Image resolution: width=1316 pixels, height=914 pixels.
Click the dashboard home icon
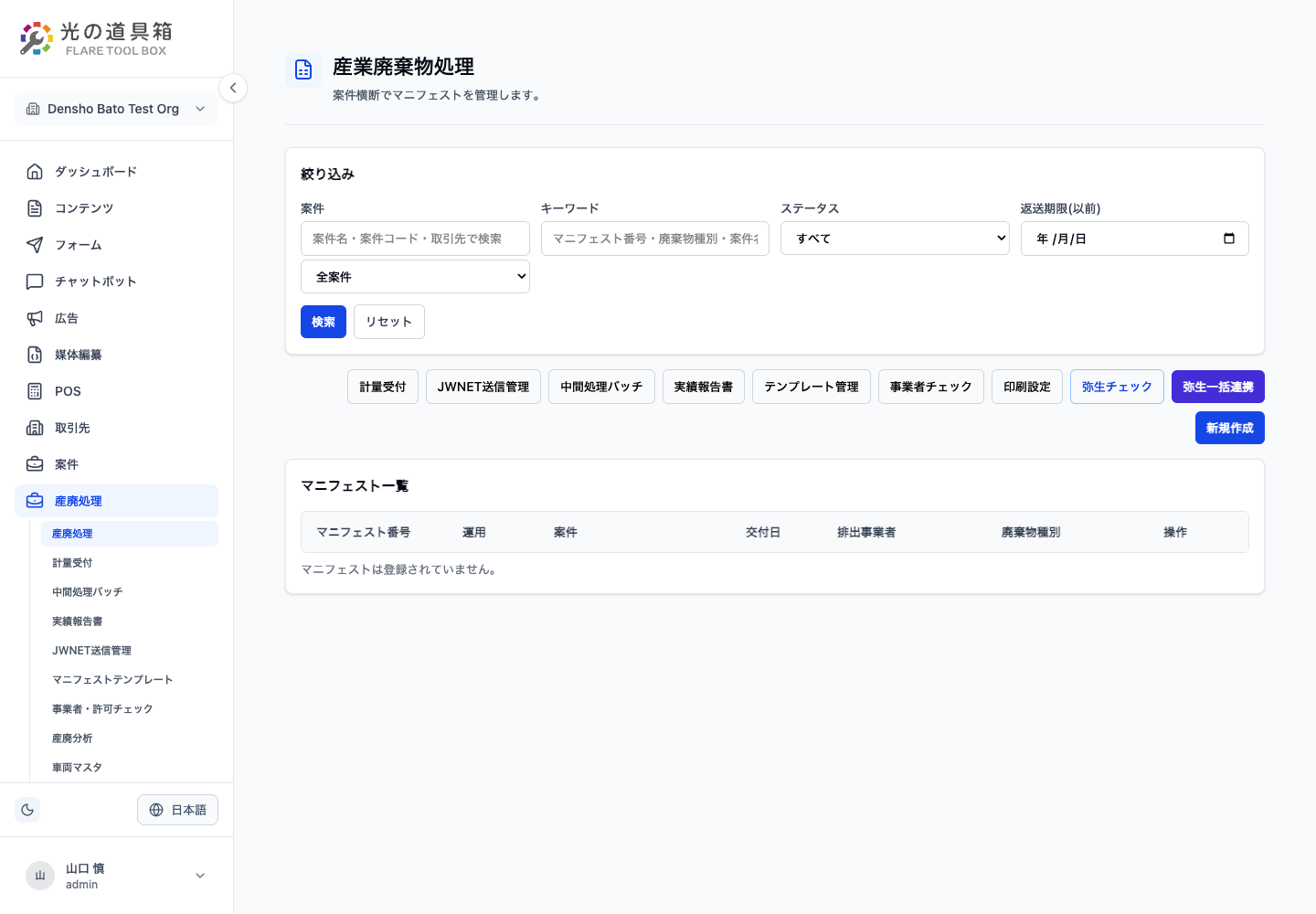click(x=35, y=172)
